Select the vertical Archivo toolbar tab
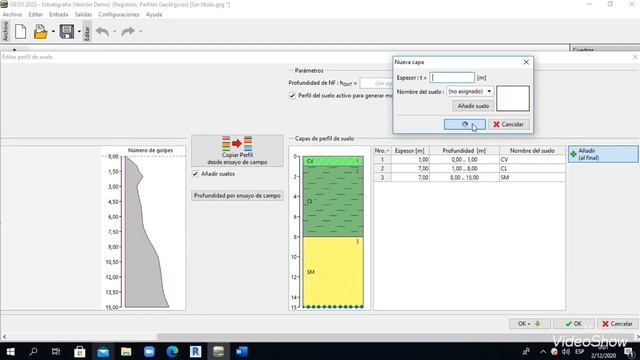Screen dimensions: 640x360 5,31
